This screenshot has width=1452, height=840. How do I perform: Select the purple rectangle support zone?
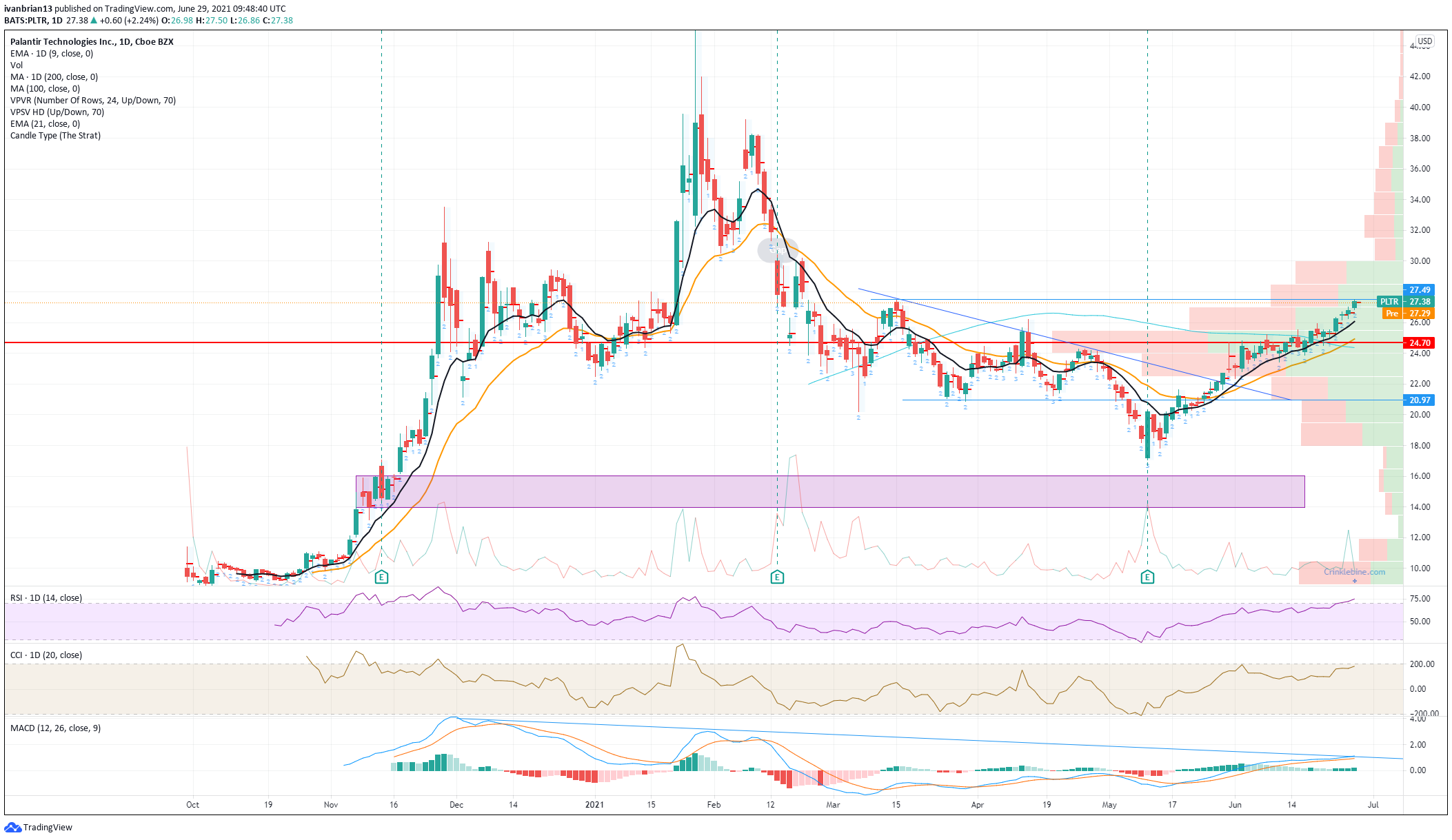click(x=830, y=491)
